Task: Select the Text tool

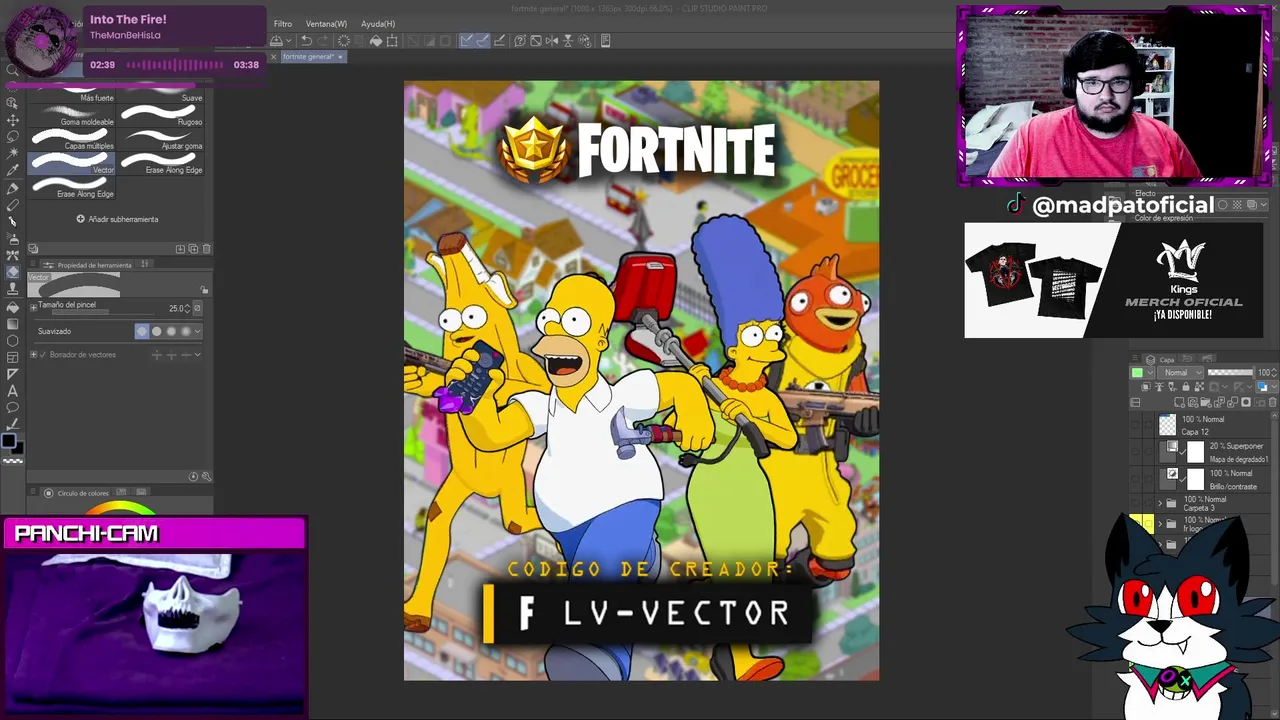Action: point(12,390)
